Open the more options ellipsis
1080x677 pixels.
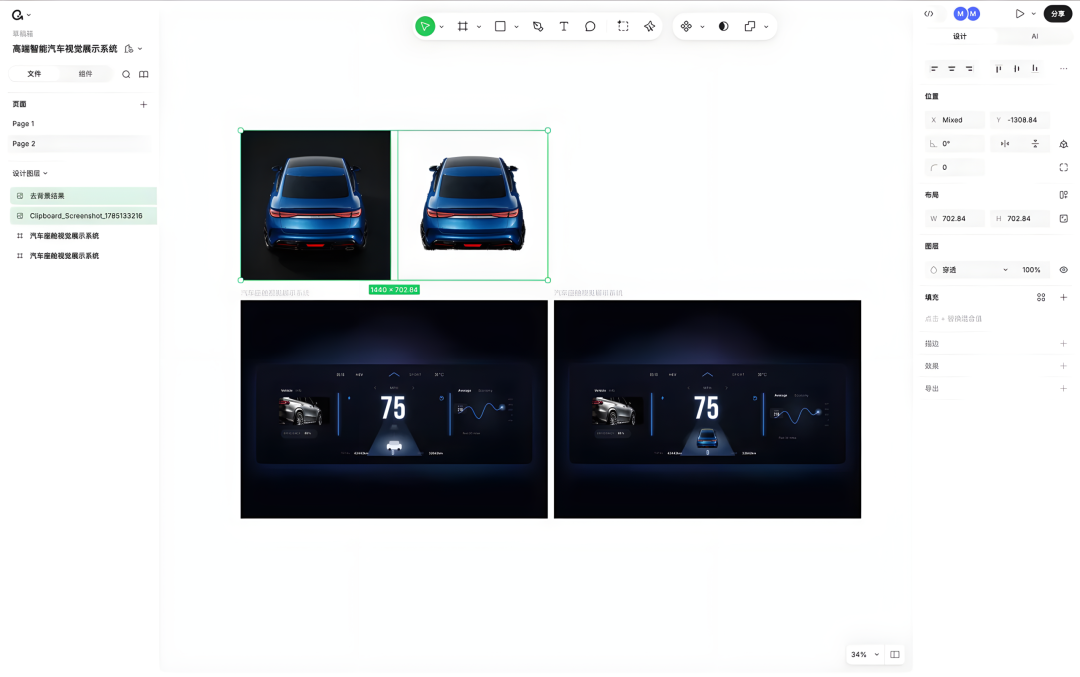(x=1063, y=68)
